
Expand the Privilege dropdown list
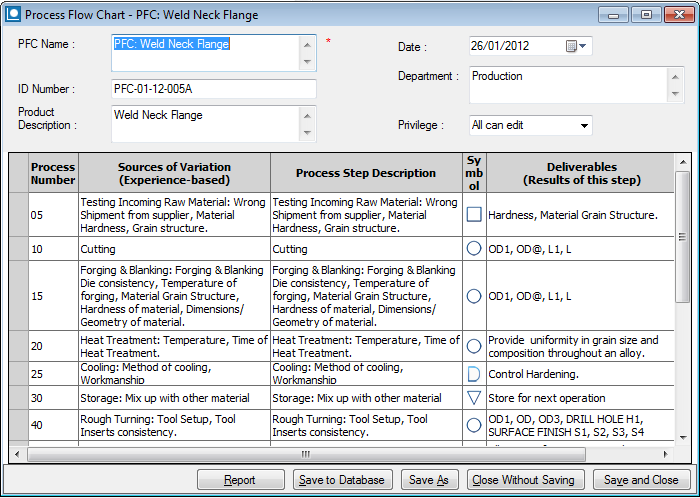pyautogui.click(x=583, y=126)
